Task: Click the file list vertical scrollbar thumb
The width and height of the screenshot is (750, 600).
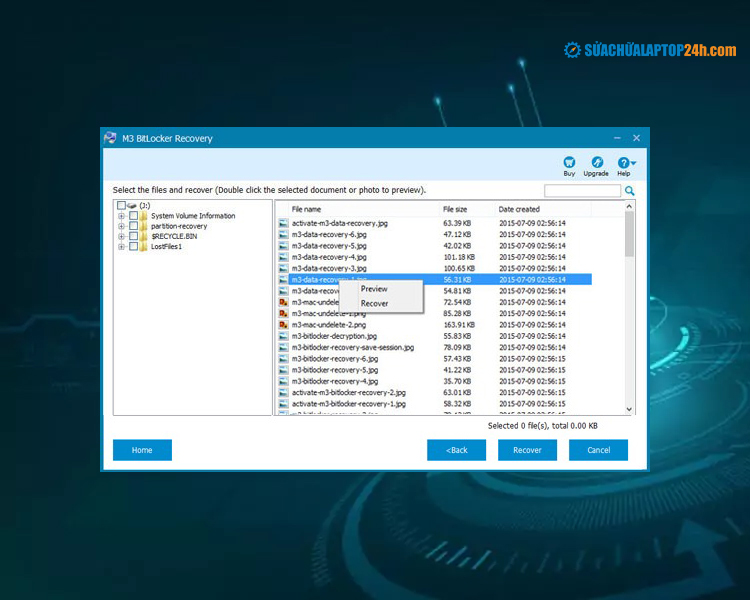Action: 629,234
